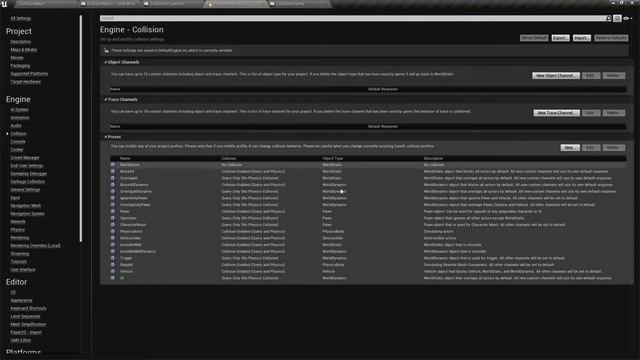
Task: Click the icon beside the InvisibleWall preset
Action: (113, 244)
